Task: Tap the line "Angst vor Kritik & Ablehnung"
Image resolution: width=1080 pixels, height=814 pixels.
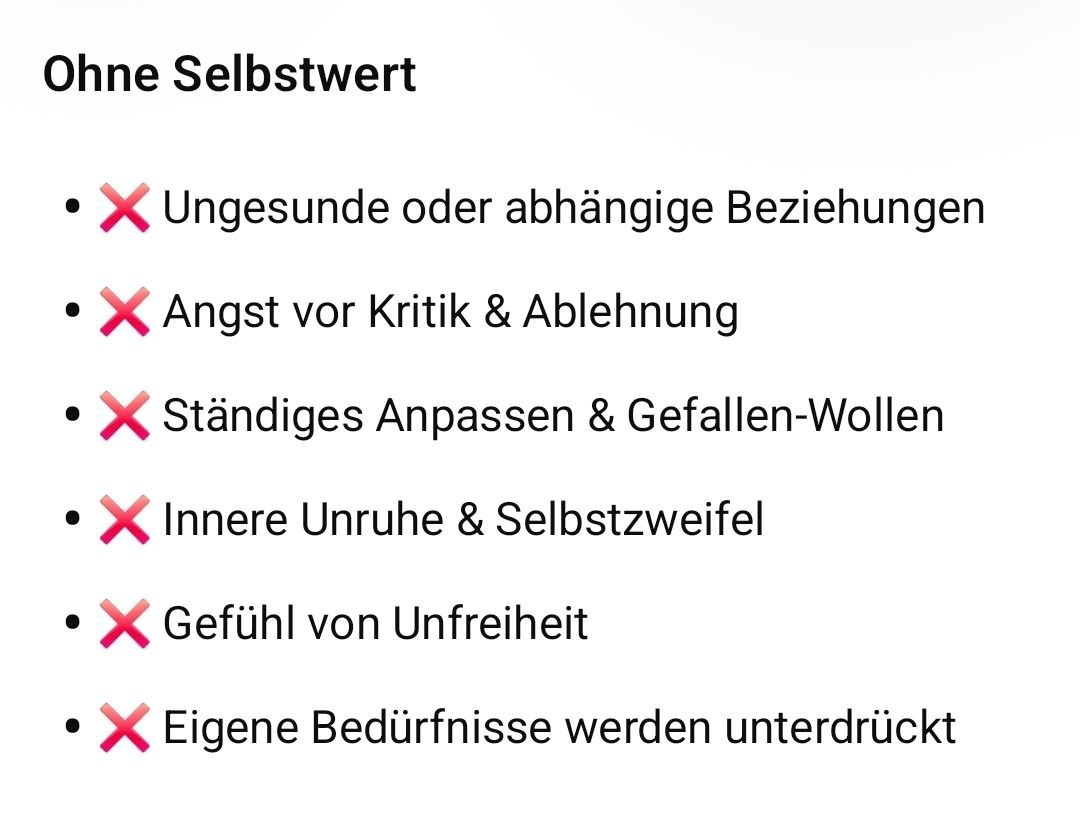Action: click(450, 313)
